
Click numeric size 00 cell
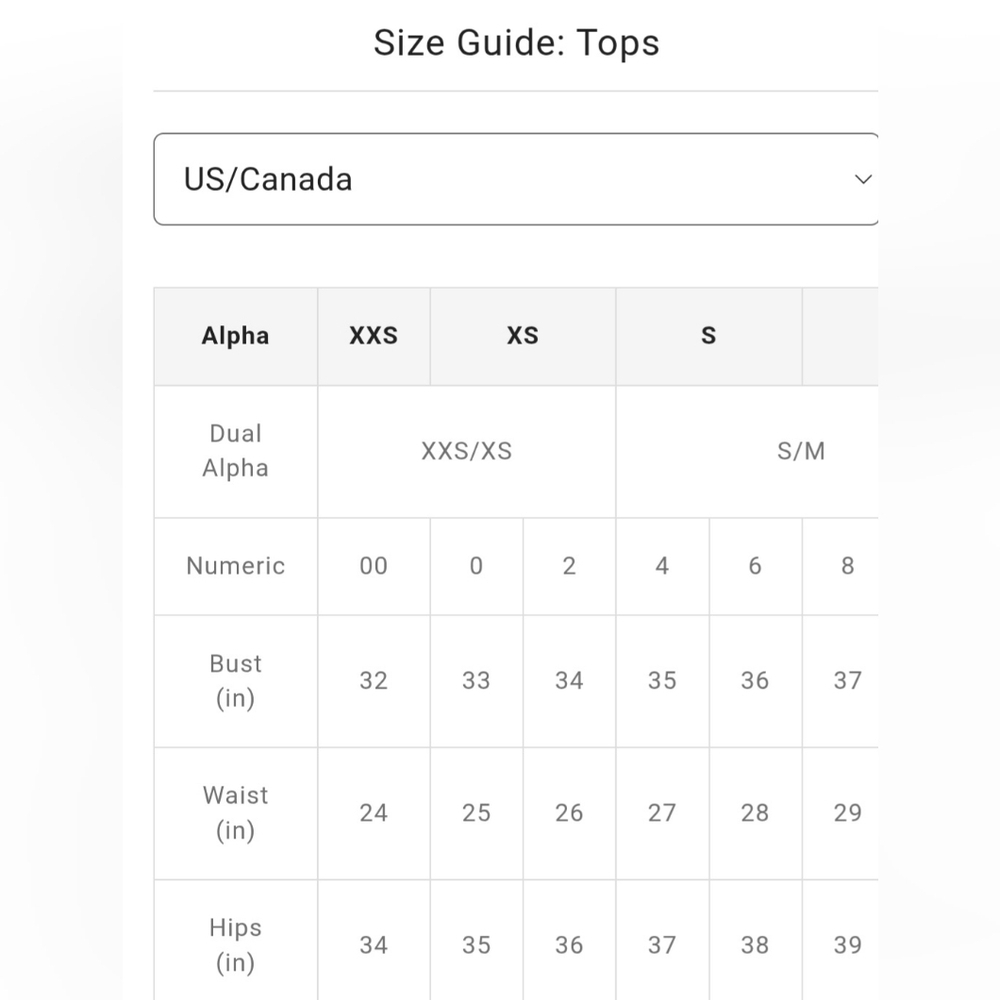pos(374,566)
